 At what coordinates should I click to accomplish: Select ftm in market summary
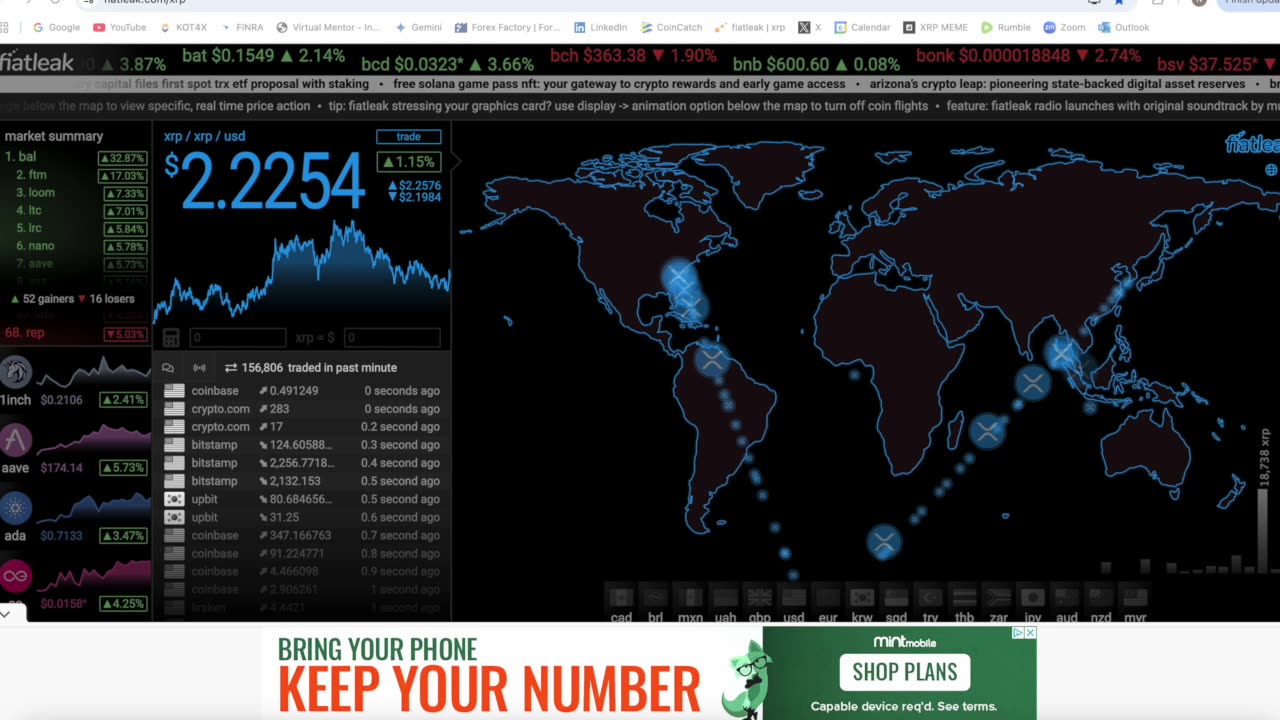pos(75,175)
